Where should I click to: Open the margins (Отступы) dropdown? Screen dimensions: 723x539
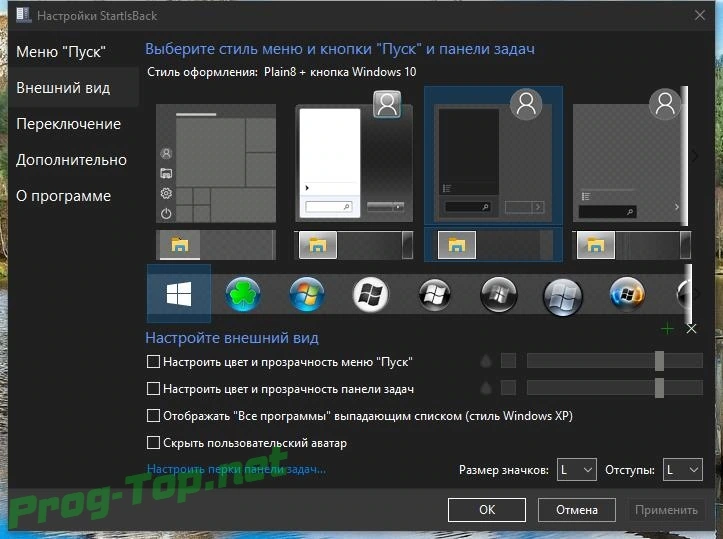click(682, 470)
